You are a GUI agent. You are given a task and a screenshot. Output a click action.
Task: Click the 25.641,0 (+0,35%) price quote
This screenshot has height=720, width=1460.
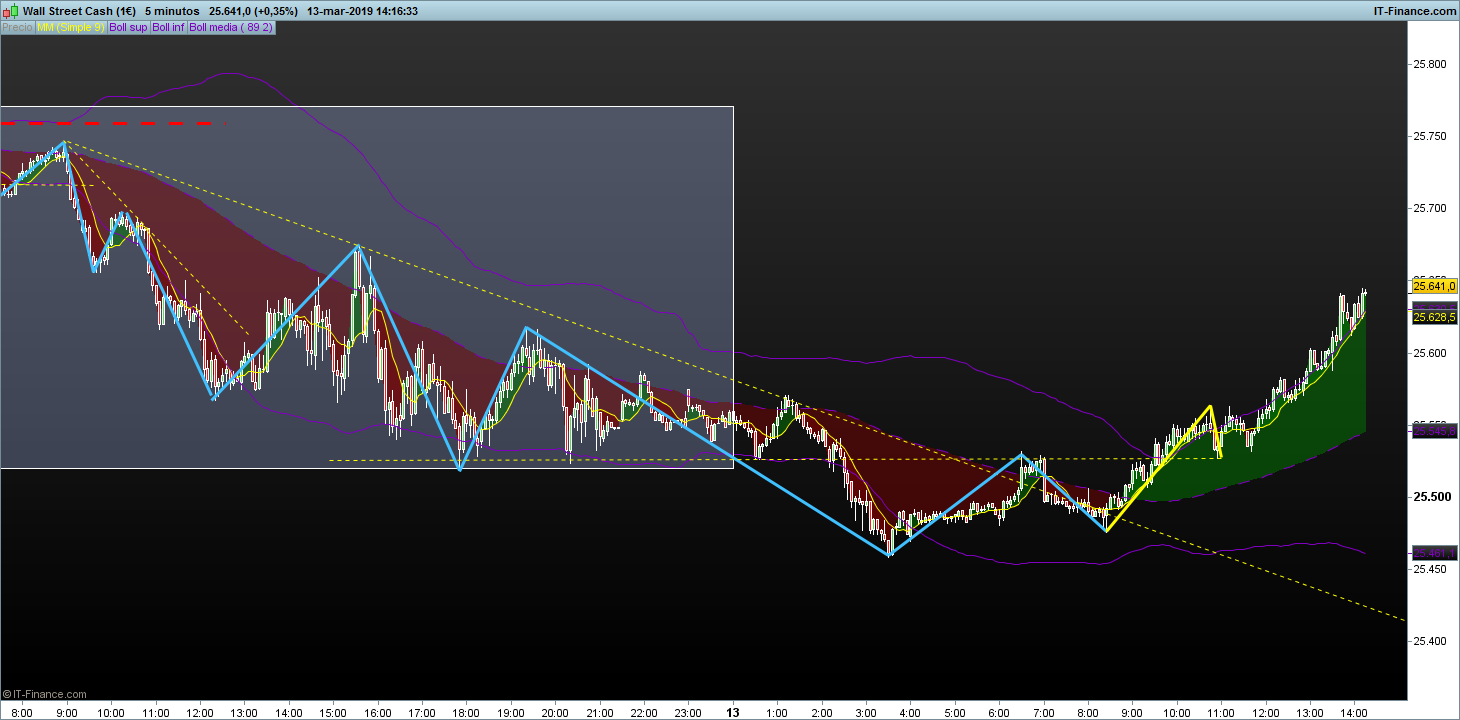254,11
